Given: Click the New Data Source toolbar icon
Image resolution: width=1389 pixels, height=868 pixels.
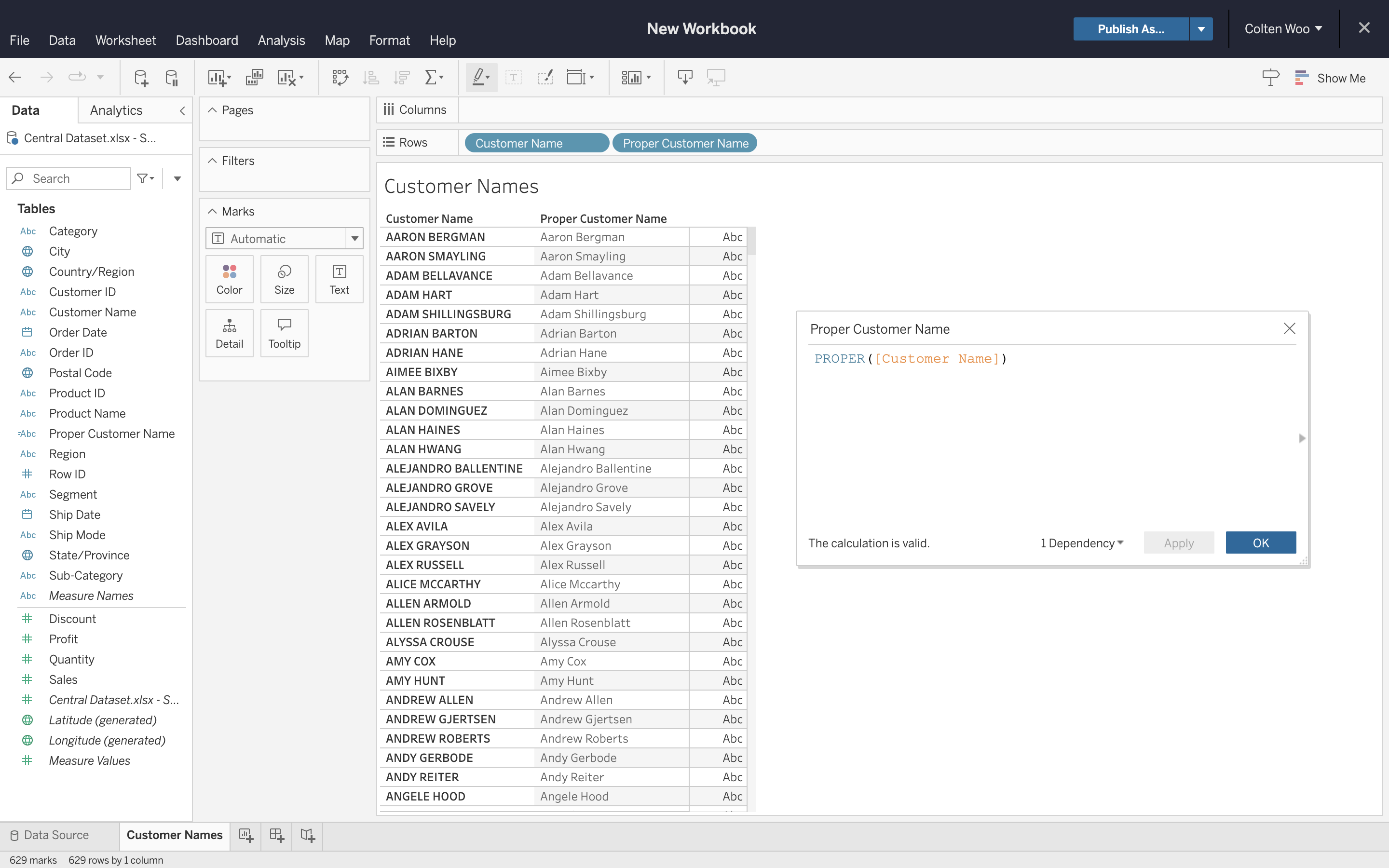Looking at the screenshot, I should click(141, 78).
